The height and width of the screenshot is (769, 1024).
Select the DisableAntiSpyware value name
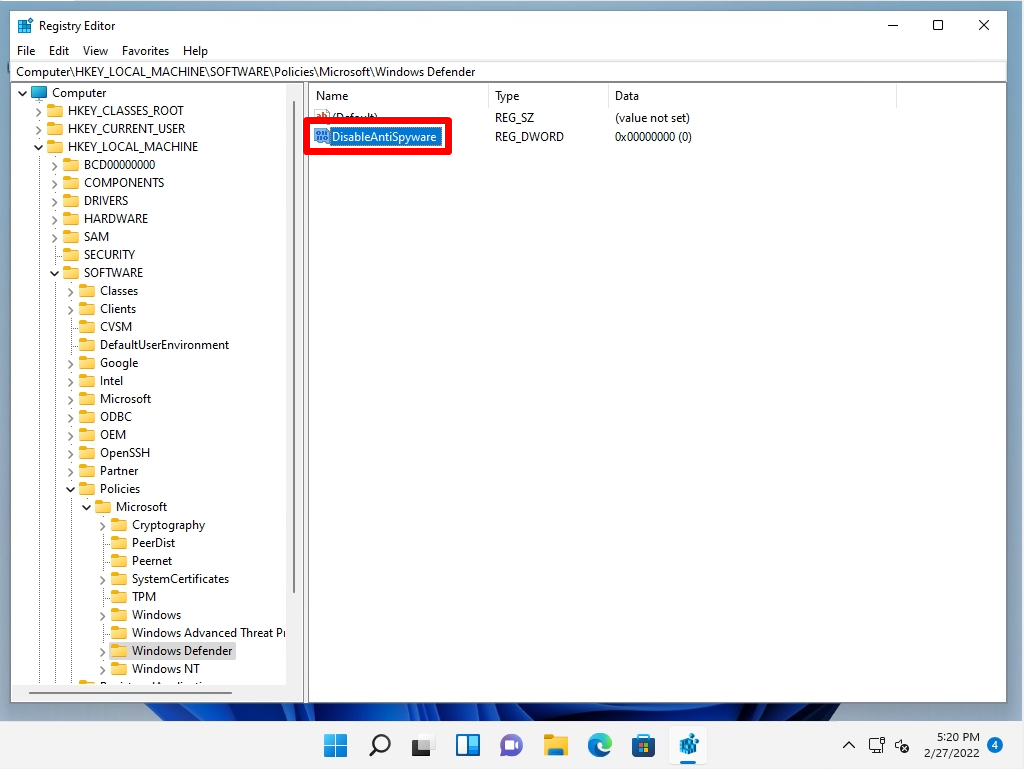384,136
